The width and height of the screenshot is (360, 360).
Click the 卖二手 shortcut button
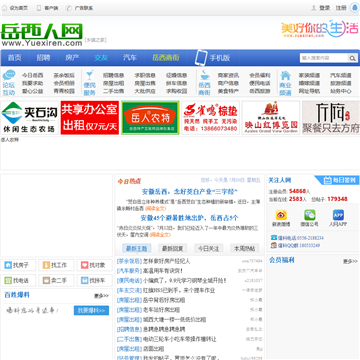pyautogui.click(x=56, y=280)
